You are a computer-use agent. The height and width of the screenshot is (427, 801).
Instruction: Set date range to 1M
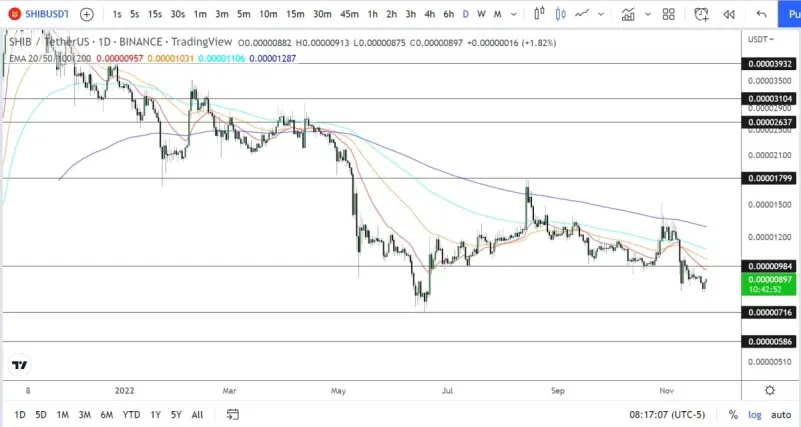click(x=62, y=415)
